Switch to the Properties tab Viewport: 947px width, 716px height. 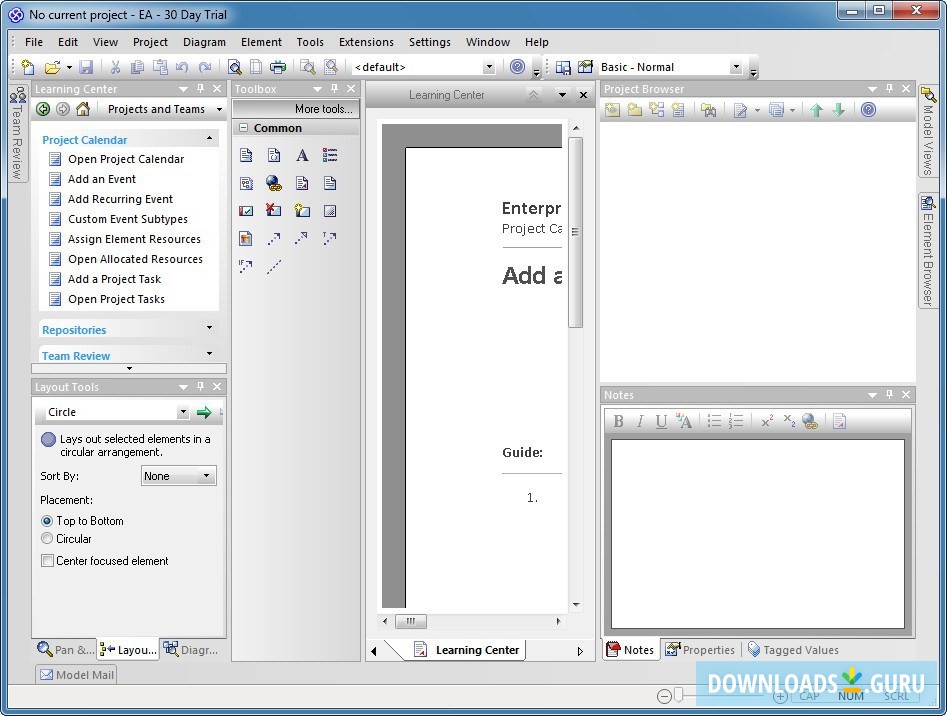click(700, 650)
